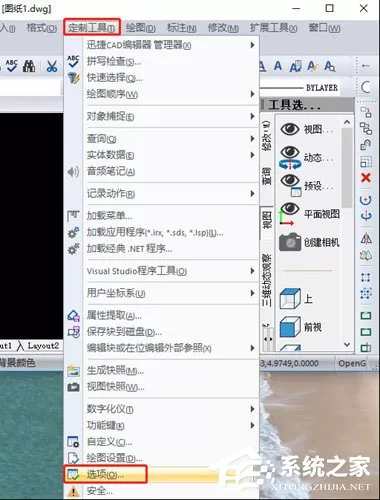This screenshot has height=500, width=380.
Task: Select 保存块到磁盘(D)... entry
Action: [161, 332]
